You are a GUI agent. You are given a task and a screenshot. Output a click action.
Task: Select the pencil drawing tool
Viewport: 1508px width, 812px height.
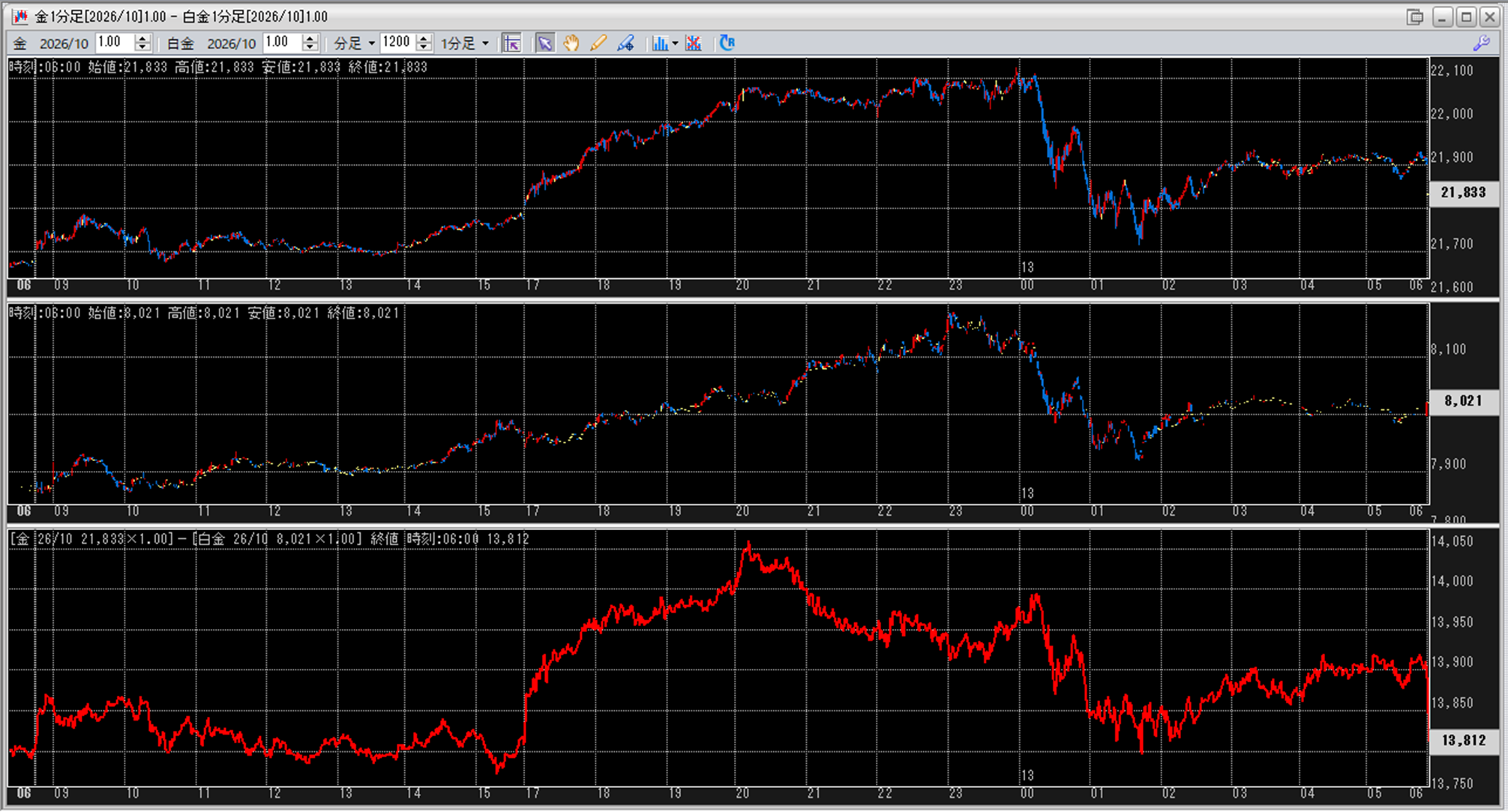point(598,43)
